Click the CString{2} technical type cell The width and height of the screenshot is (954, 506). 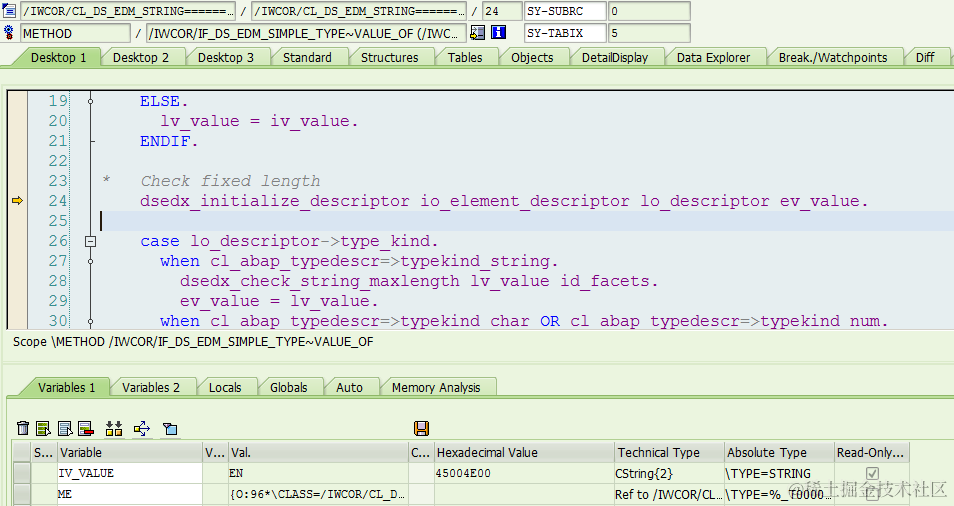669,473
